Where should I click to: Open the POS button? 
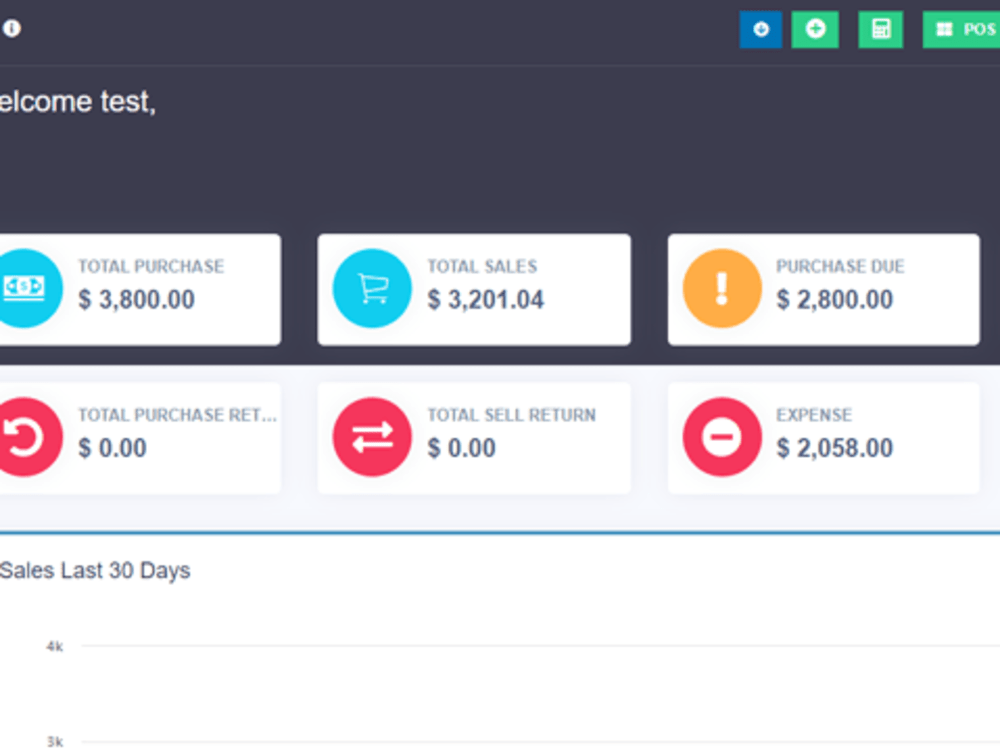click(962, 29)
